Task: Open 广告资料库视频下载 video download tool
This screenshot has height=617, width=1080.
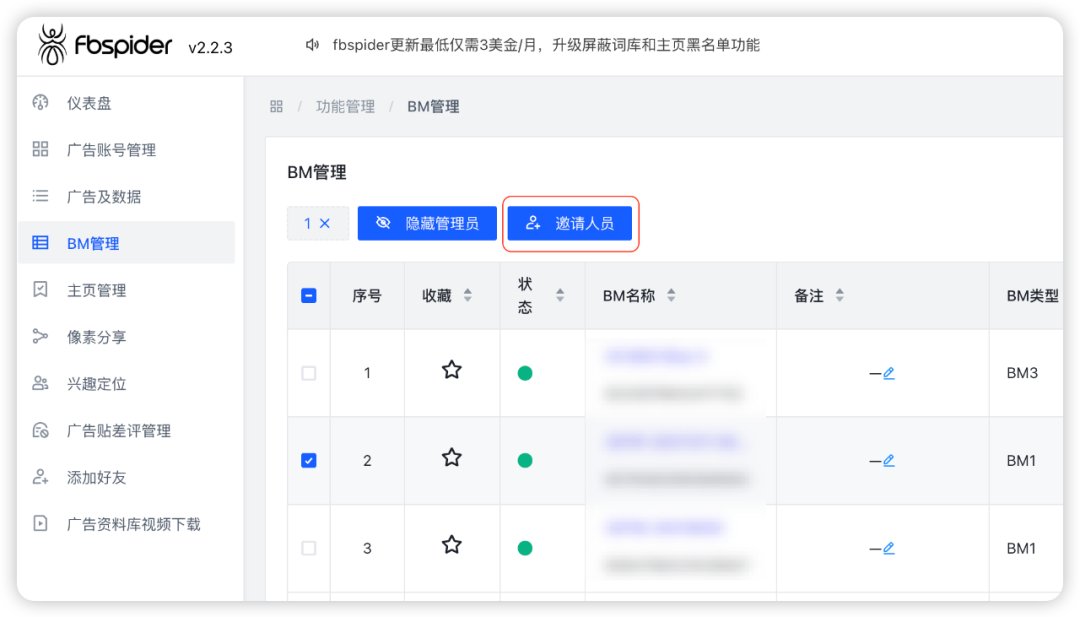Action: [x=38, y=523]
